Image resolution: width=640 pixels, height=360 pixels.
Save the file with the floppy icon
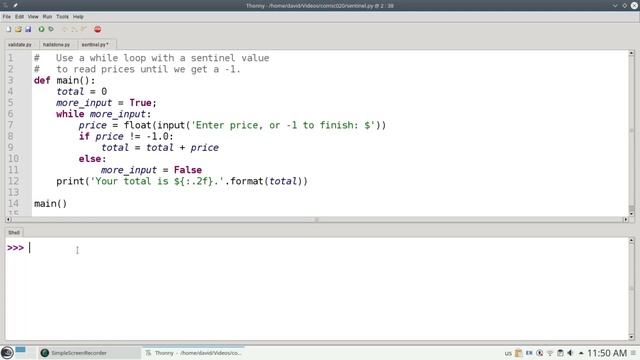pos(28,29)
